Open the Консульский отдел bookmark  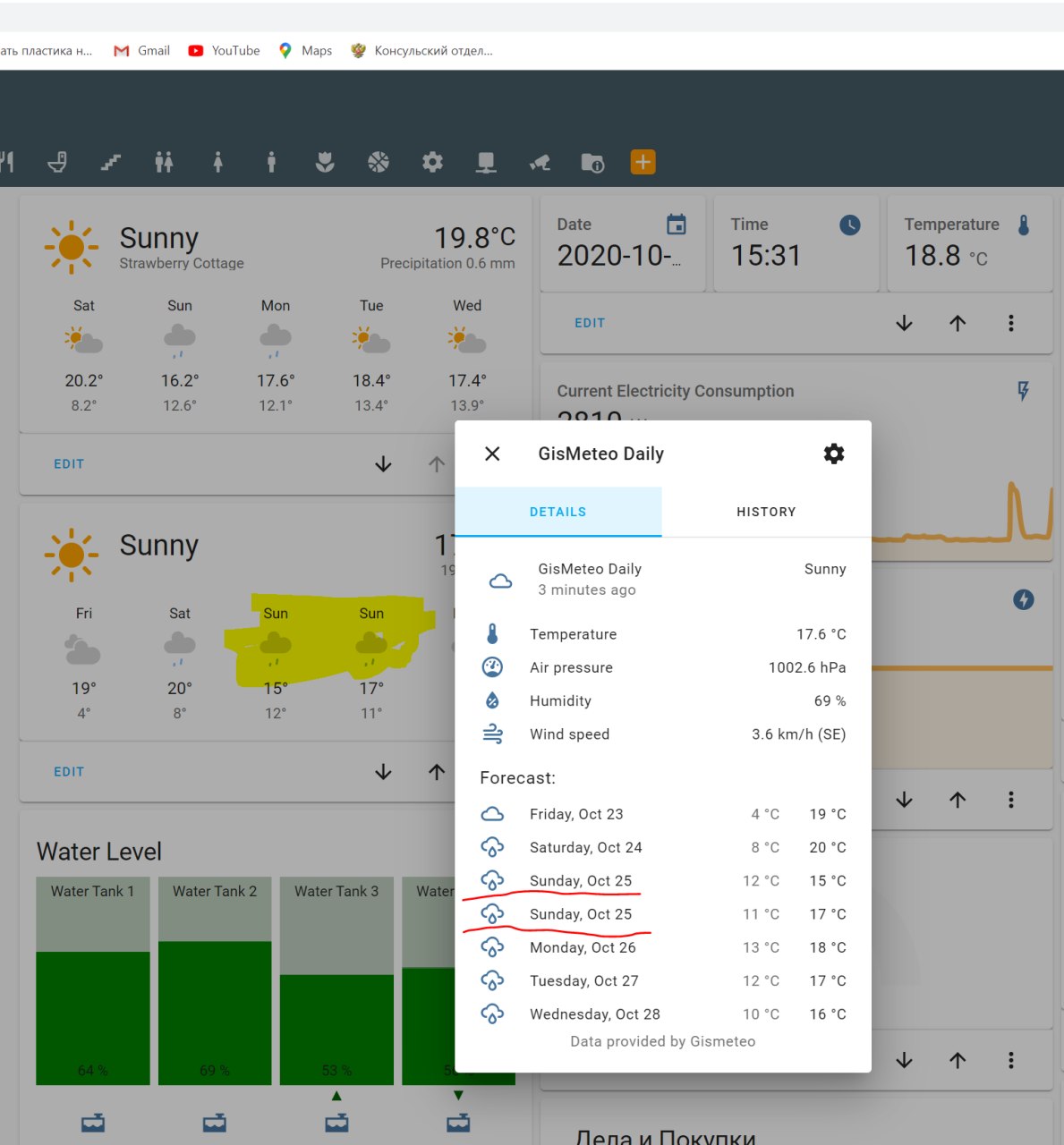pyautogui.click(x=421, y=51)
